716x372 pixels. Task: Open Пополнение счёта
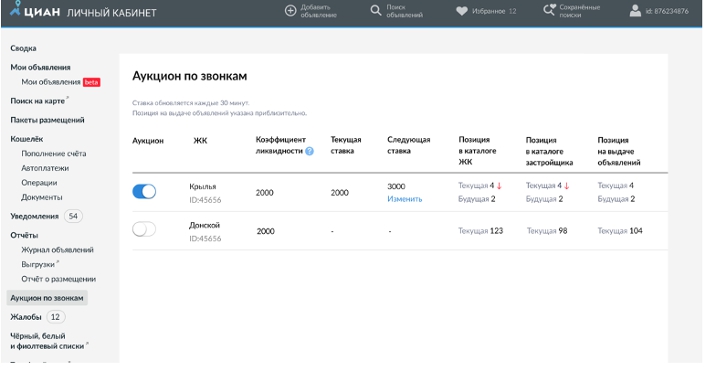click(x=53, y=153)
